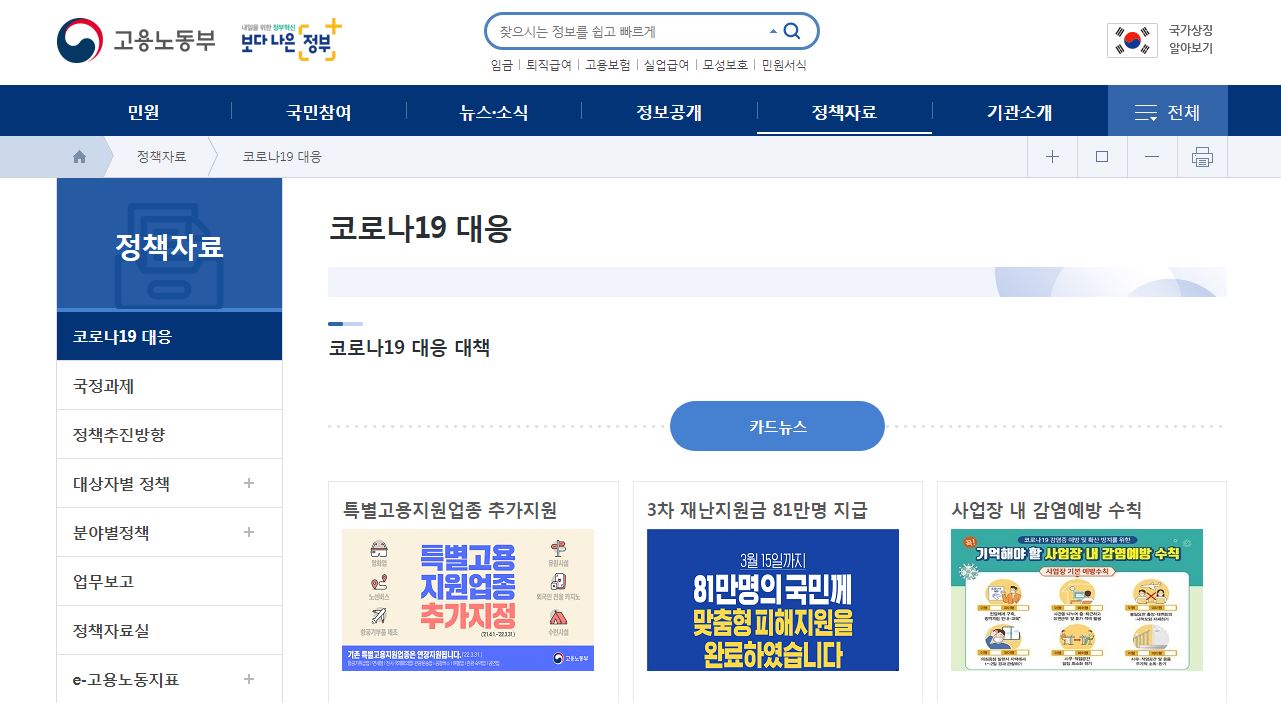
Task: Print page using printer icon
Action: pyautogui.click(x=1202, y=157)
